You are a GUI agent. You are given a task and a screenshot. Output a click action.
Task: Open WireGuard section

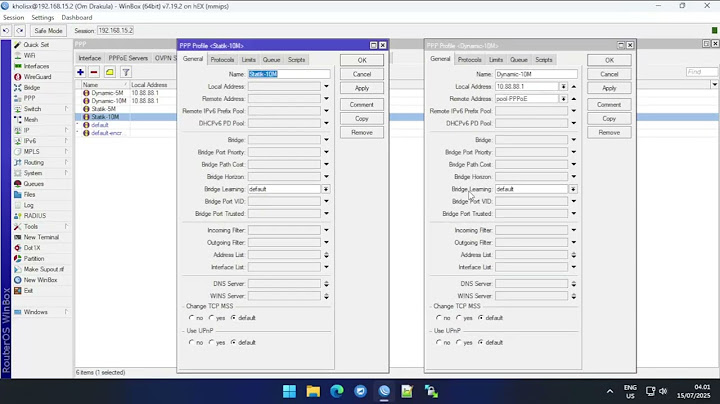(x=37, y=77)
